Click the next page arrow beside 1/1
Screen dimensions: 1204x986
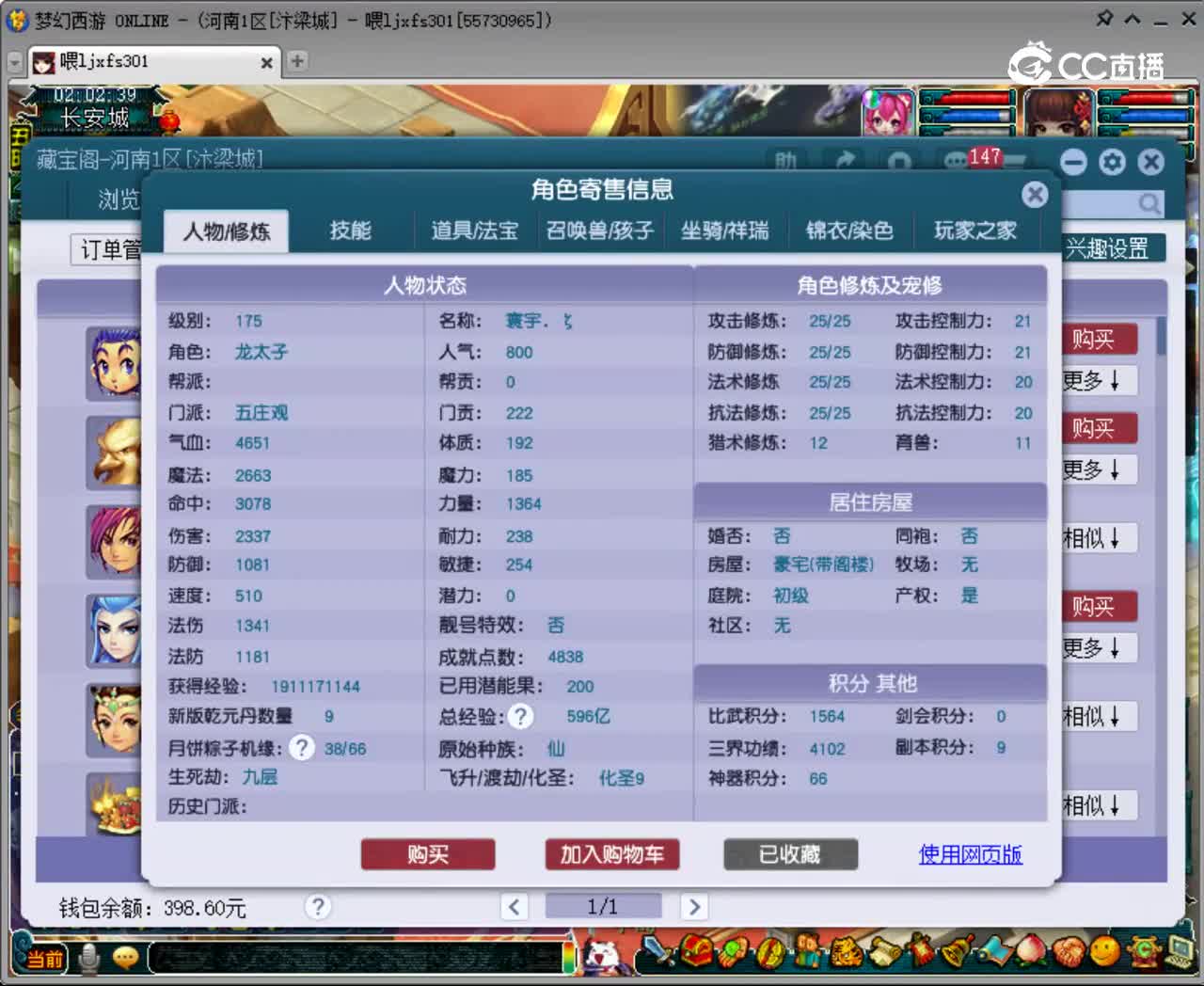pyautogui.click(x=694, y=906)
